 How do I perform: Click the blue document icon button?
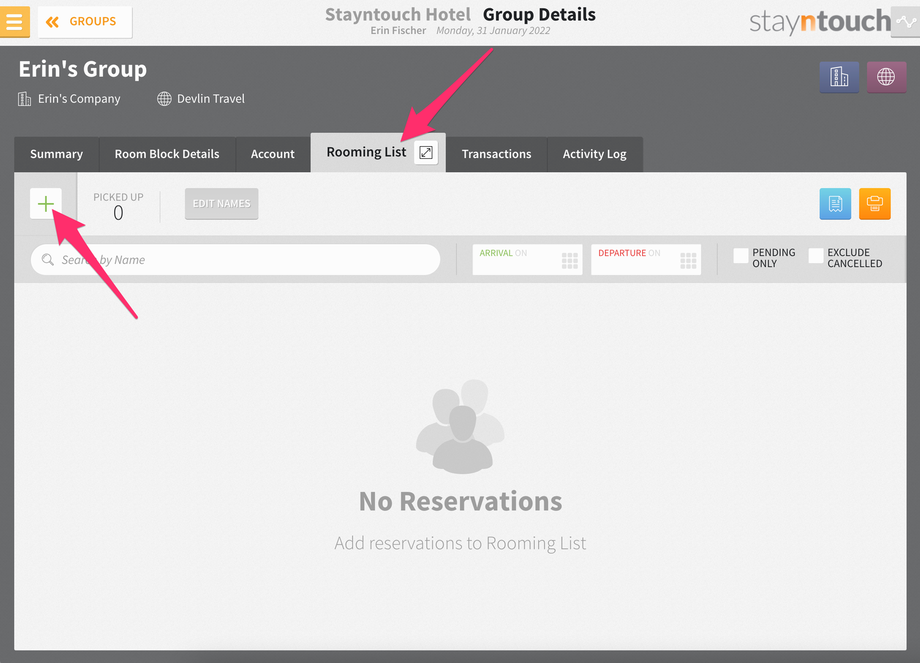(x=836, y=204)
